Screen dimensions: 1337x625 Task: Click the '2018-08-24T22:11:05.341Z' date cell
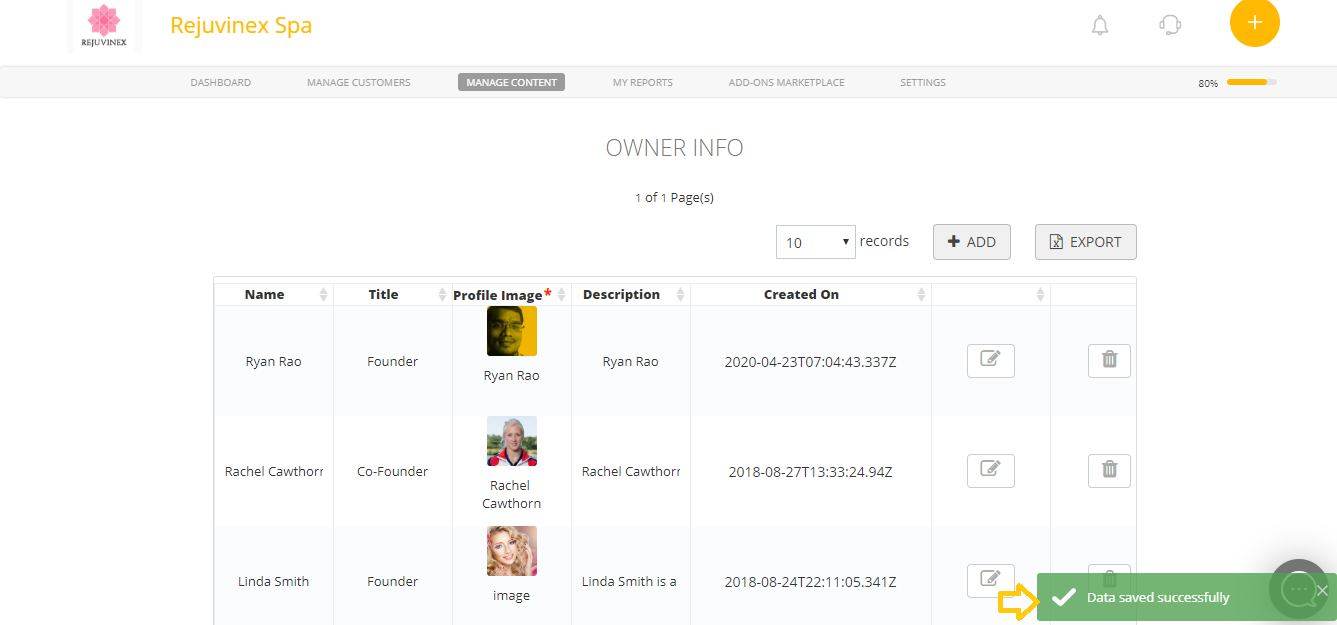(x=811, y=582)
